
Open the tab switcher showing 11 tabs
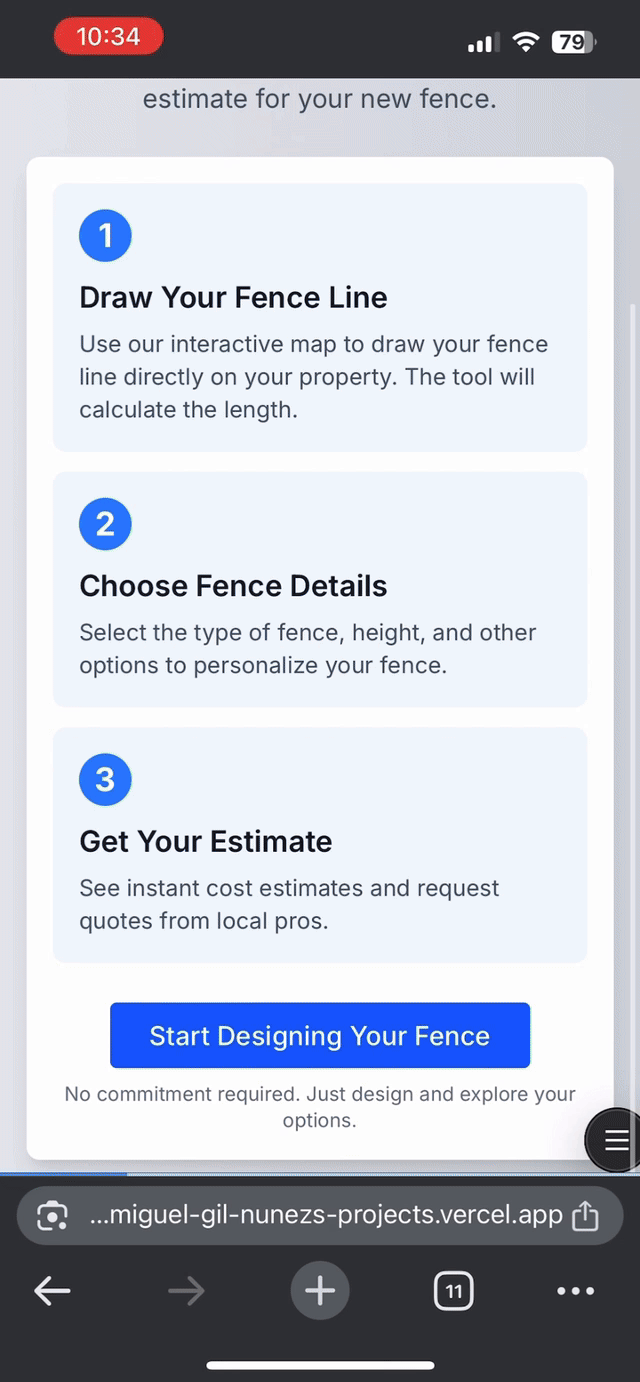click(454, 1291)
